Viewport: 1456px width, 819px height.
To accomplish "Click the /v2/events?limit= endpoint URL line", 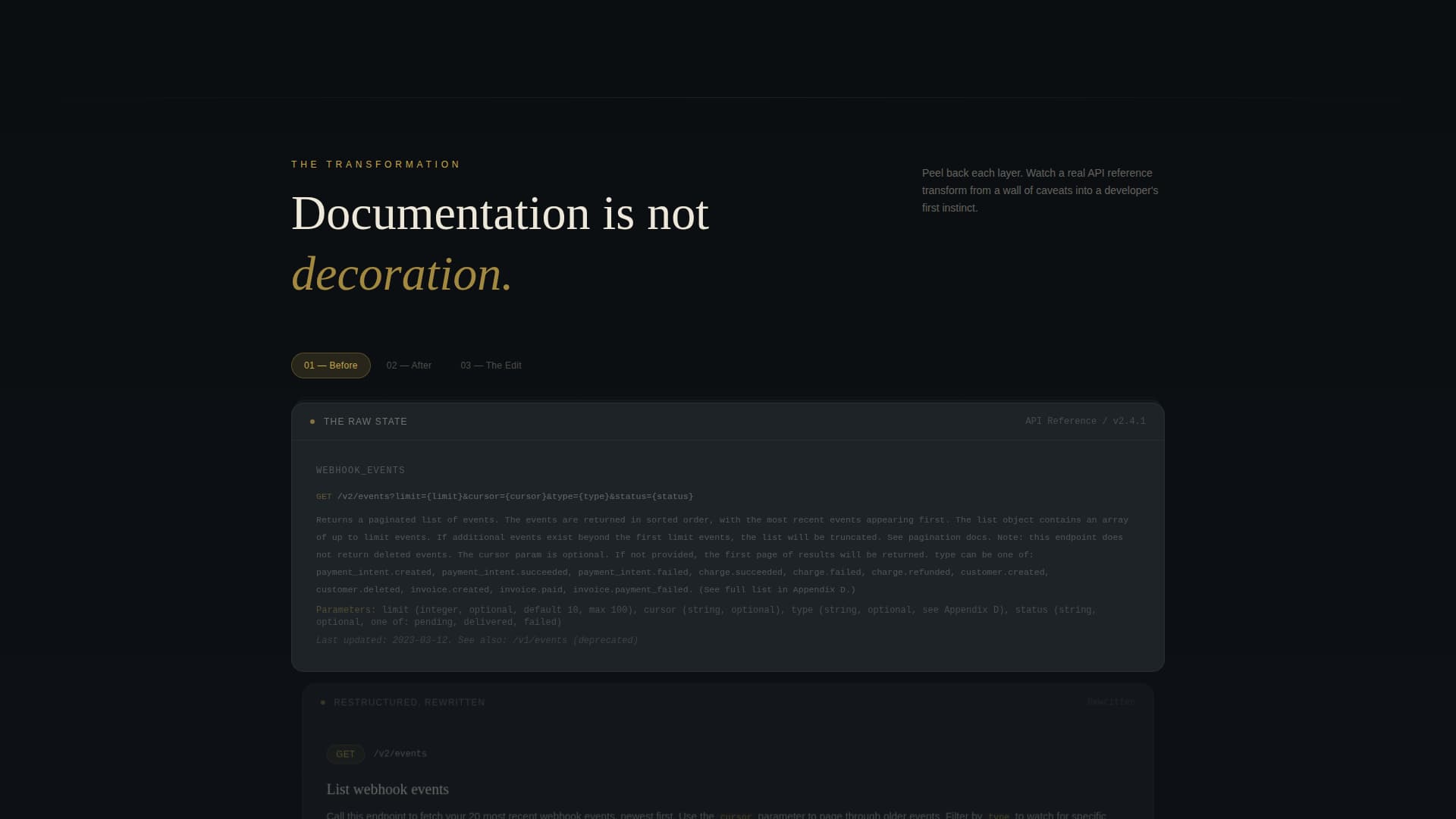I will pyautogui.click(x=505, y=497).
